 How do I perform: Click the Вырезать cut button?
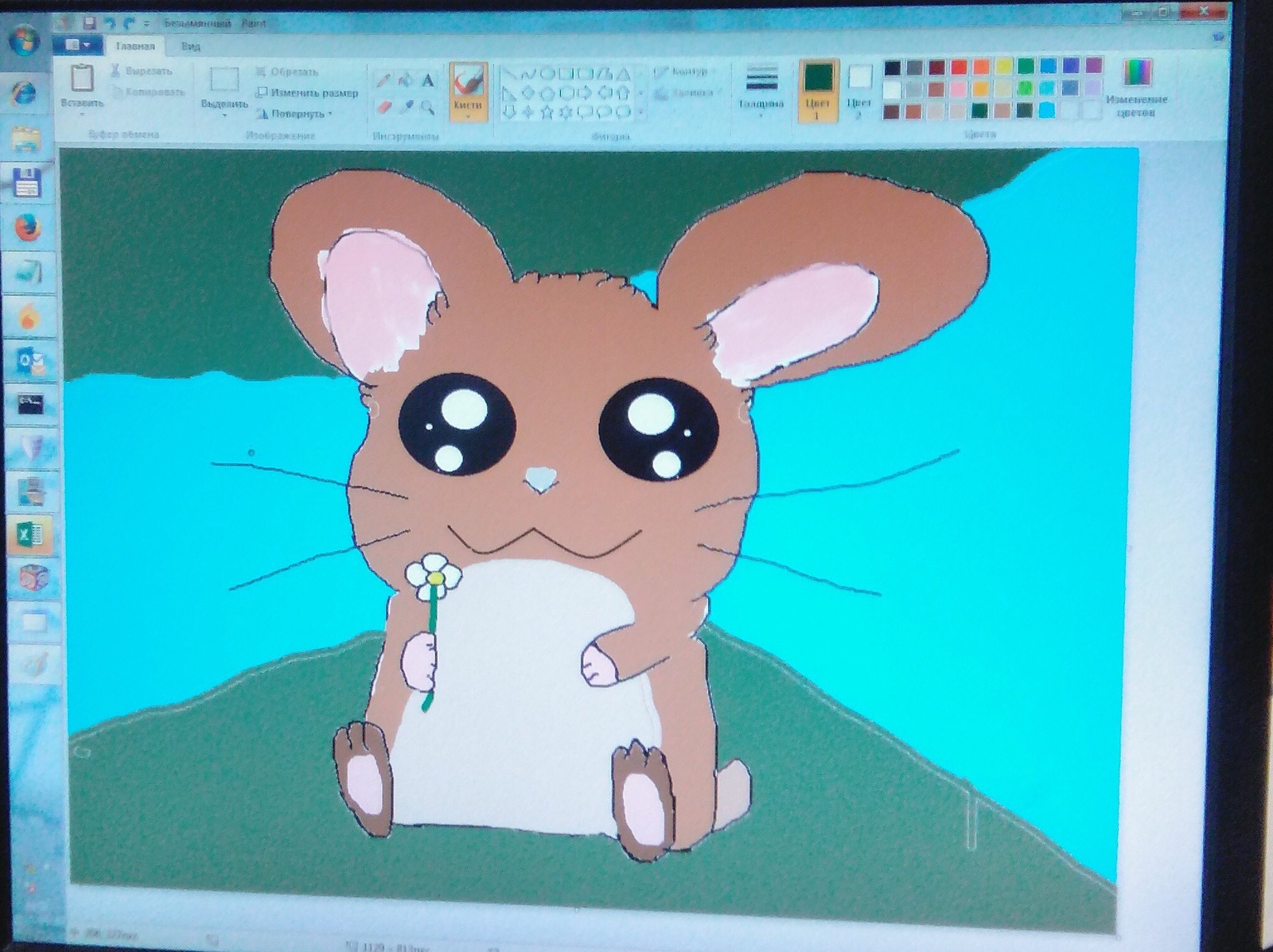click(x=142, y=71)
